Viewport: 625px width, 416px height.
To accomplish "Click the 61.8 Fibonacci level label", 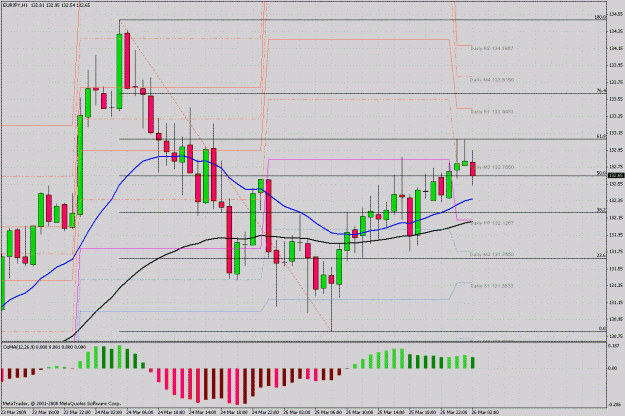I will 601,136.
